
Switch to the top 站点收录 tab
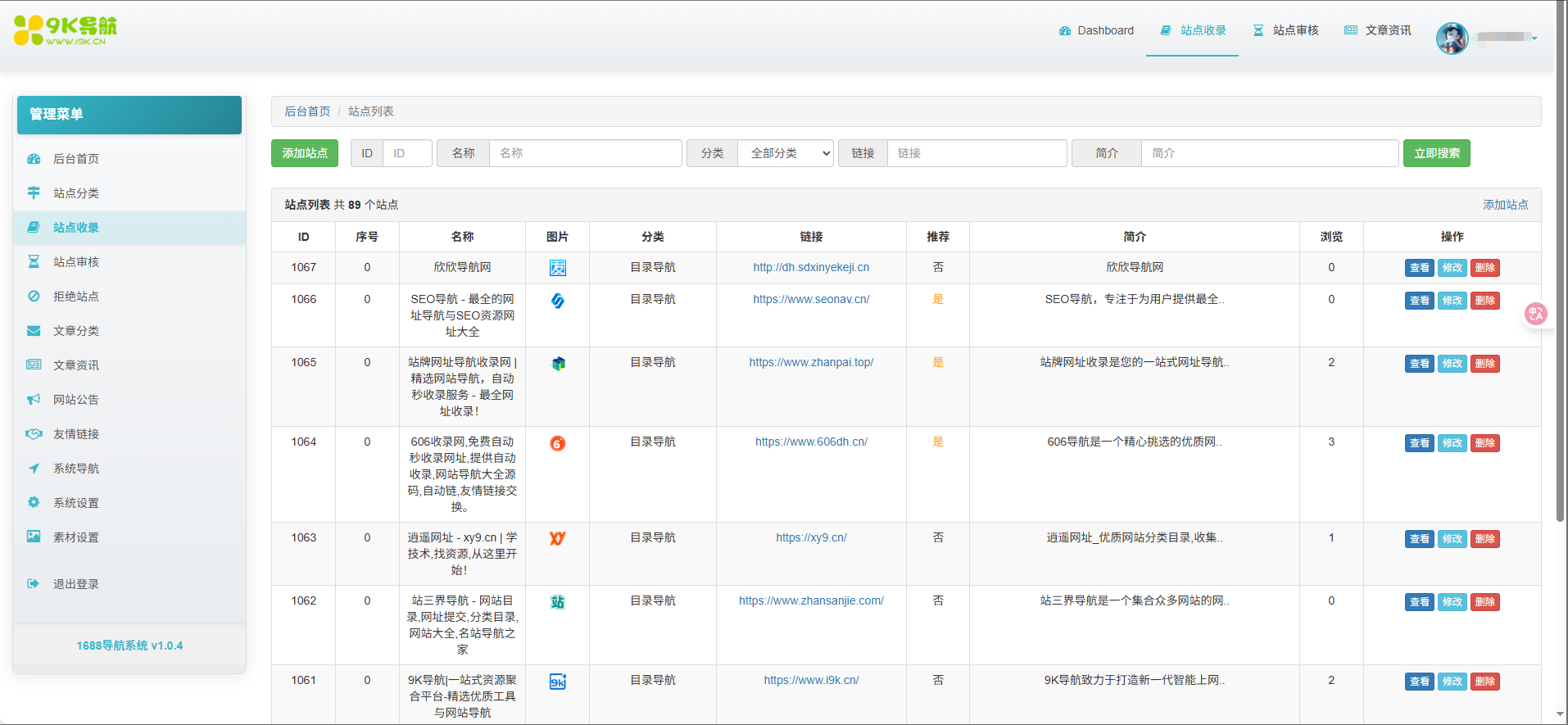point(1193,30)
